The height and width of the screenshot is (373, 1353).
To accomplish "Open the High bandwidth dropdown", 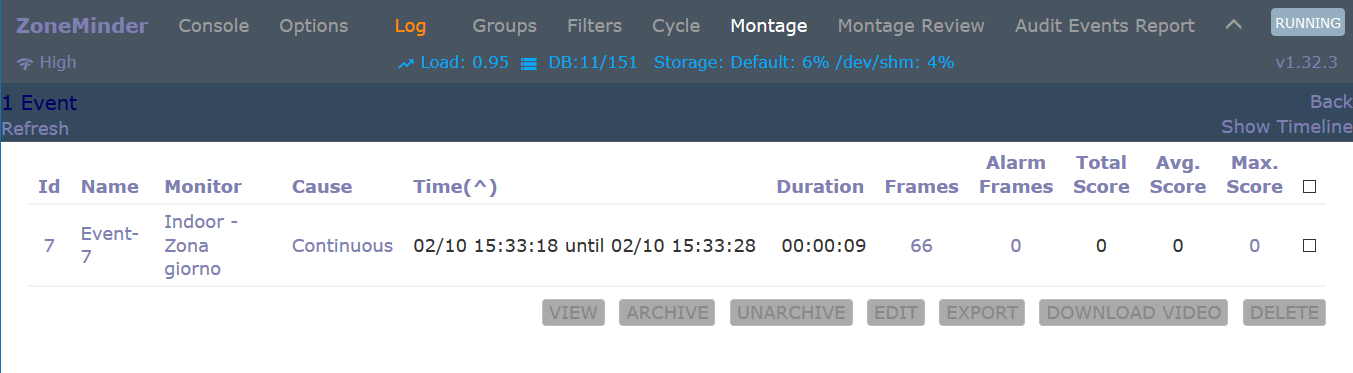I will click(x=47, y=63).
